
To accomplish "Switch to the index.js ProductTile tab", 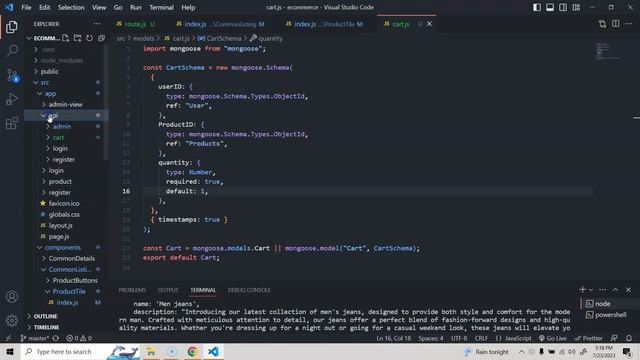I will click(324, 24).
